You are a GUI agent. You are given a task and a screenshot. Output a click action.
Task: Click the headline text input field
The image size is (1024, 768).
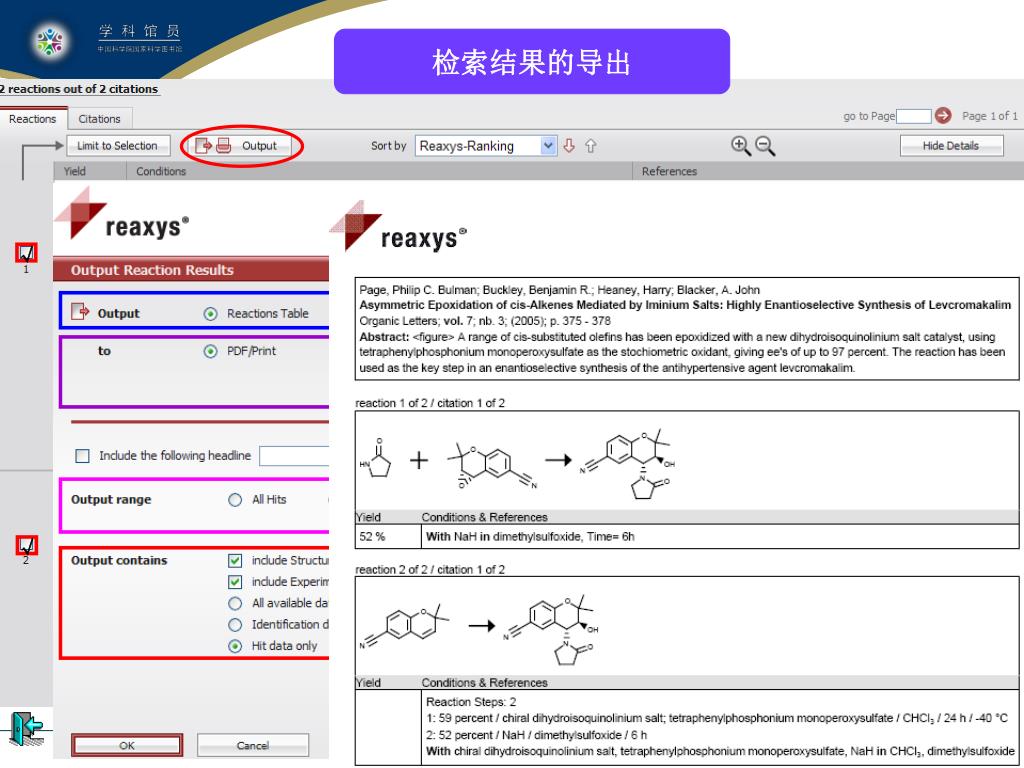tap(294, 456)
